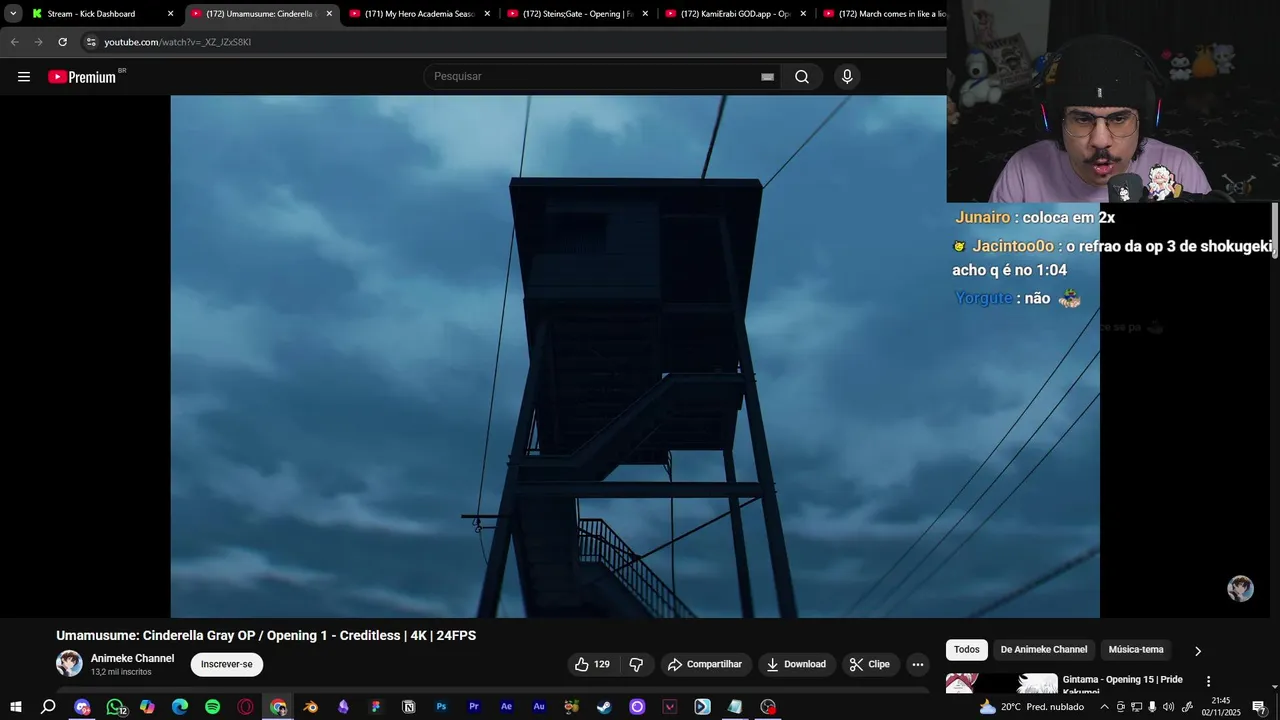This screenshot has width=1280, height=720.
Task: Open options for Gintama Opening 15 video
Action: (x=1208, y=681)
